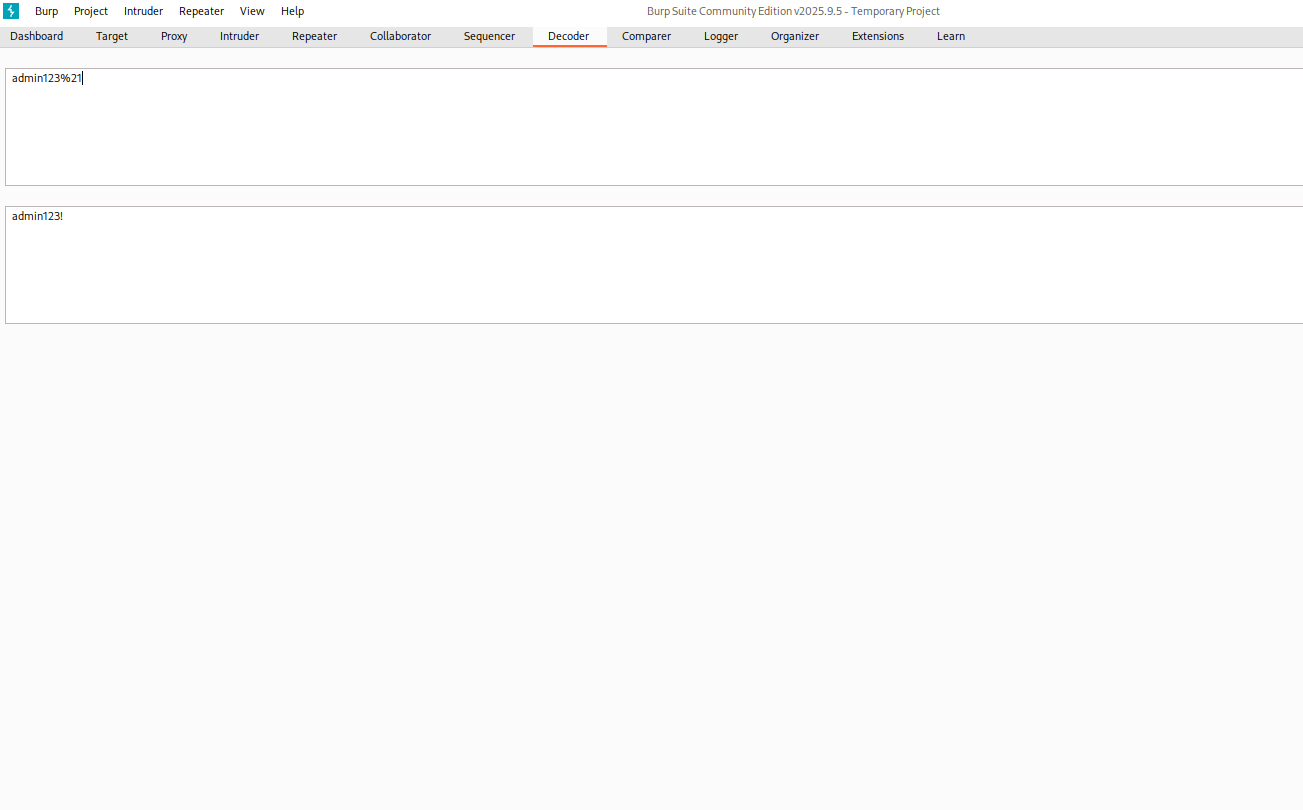This screenshot has height=810, width=1303.
Task: Open the View menu
Action: coord(252,11)
